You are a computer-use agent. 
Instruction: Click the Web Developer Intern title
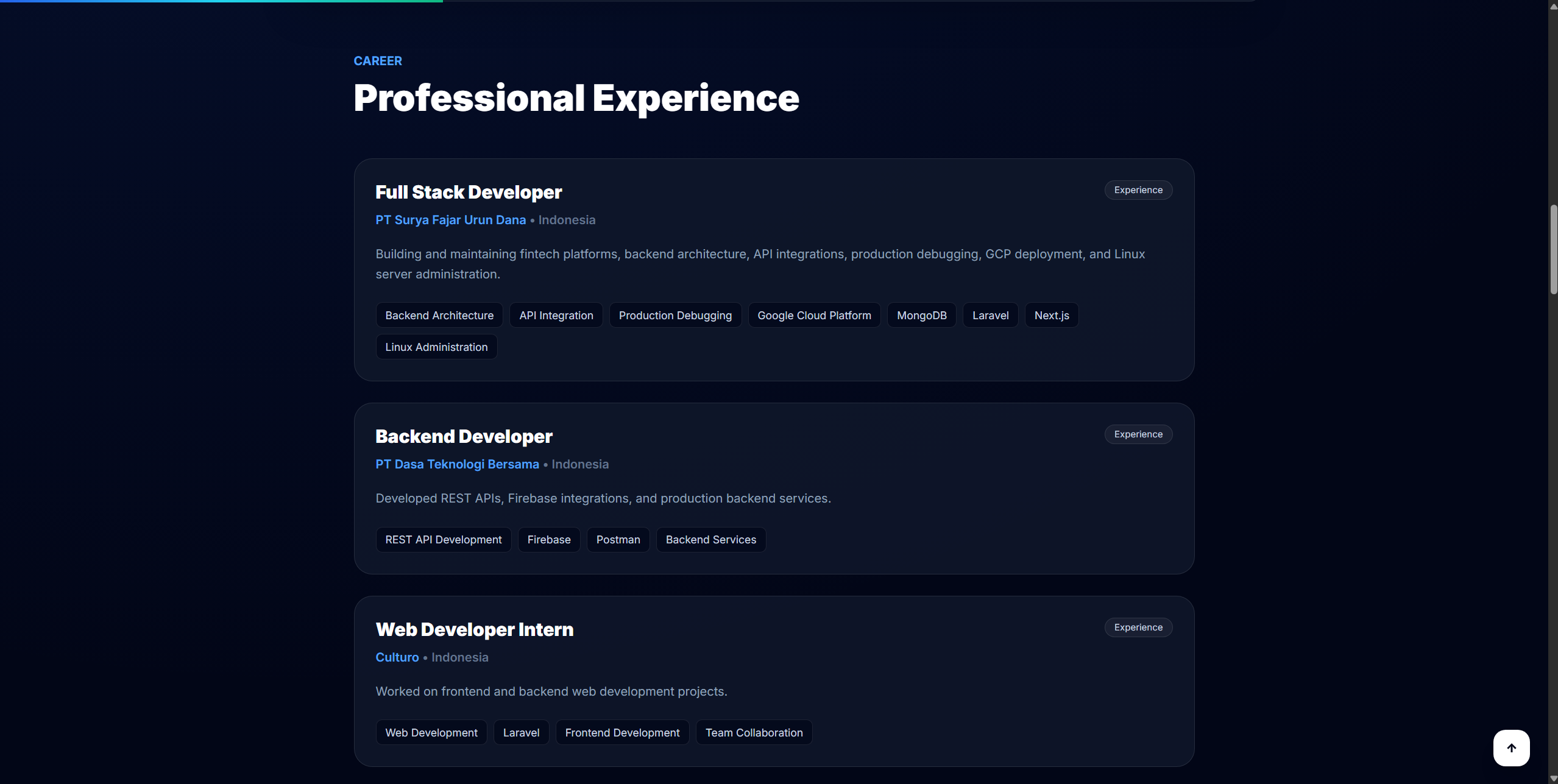click(474, 630)
